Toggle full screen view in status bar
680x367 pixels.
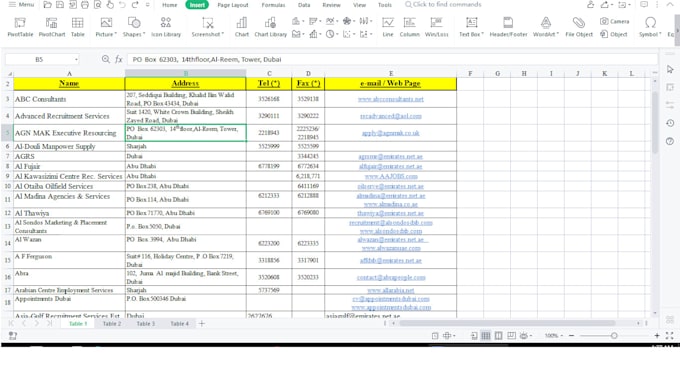click(x=670, y=335)
